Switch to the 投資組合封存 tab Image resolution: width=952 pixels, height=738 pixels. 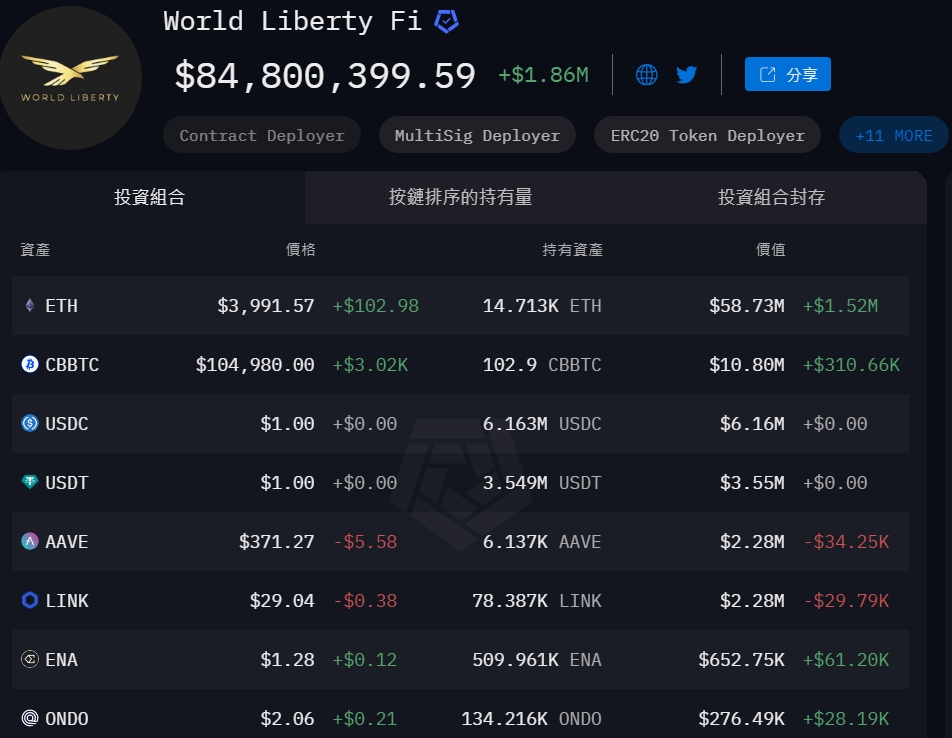(x=772, y=197)
